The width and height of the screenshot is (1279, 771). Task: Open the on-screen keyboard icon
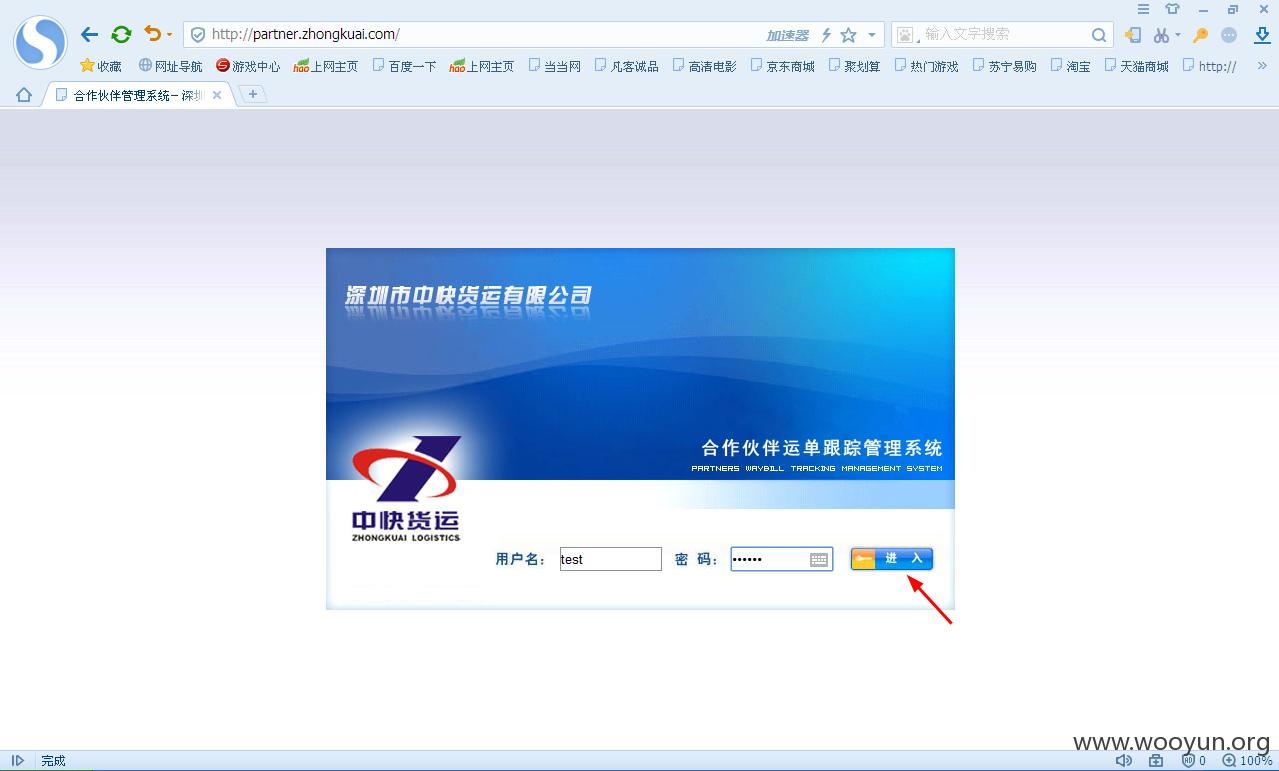(x=819, y=559)
